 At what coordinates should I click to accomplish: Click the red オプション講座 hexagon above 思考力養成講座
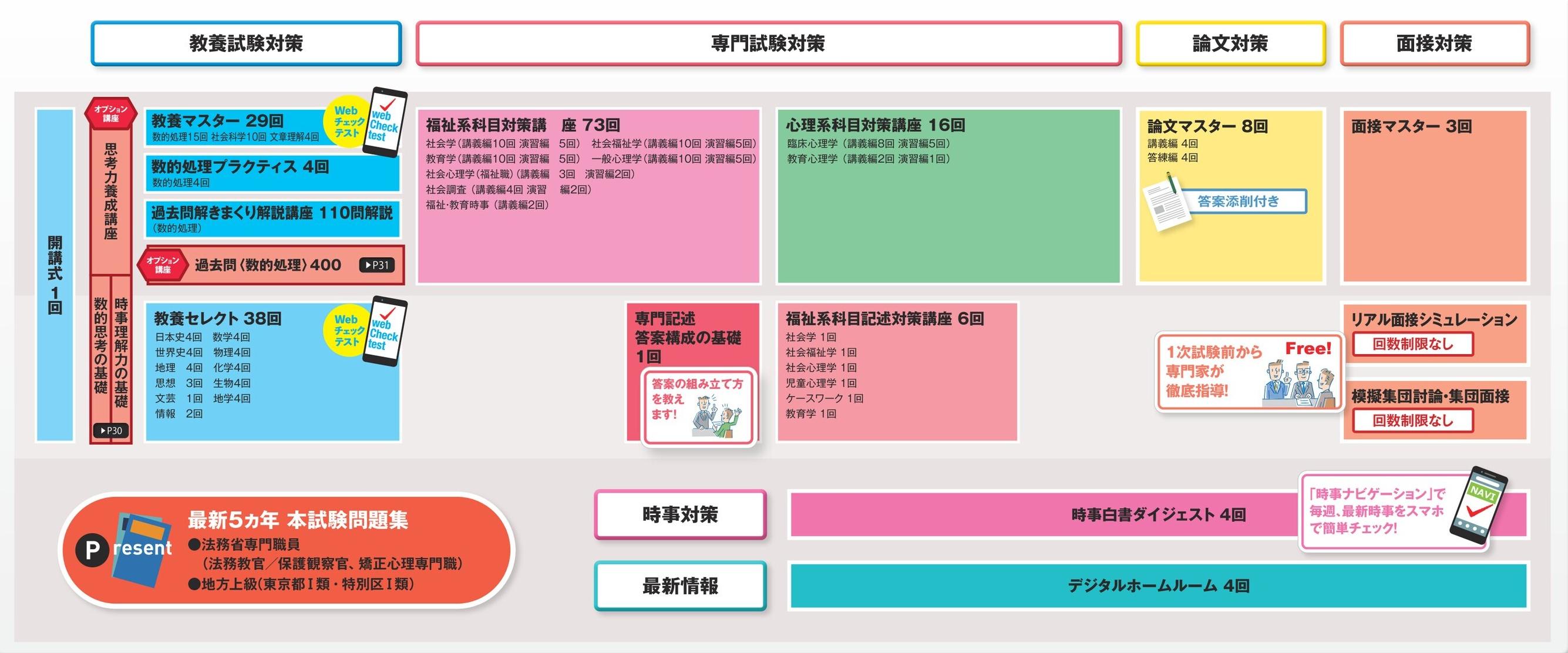[x=110, y=114]
